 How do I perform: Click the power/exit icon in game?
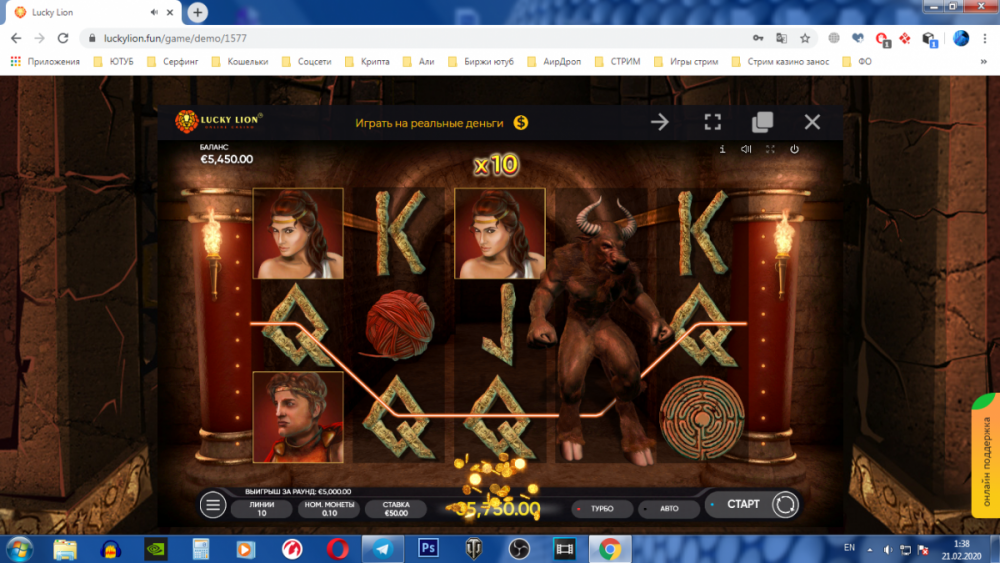(x=794, y=149)
